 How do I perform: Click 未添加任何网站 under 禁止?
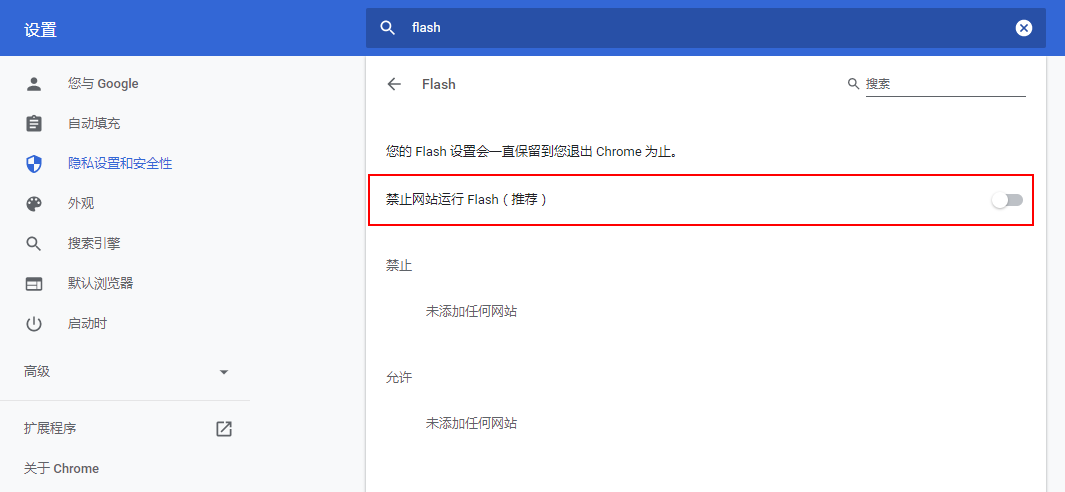pos(471,311)
